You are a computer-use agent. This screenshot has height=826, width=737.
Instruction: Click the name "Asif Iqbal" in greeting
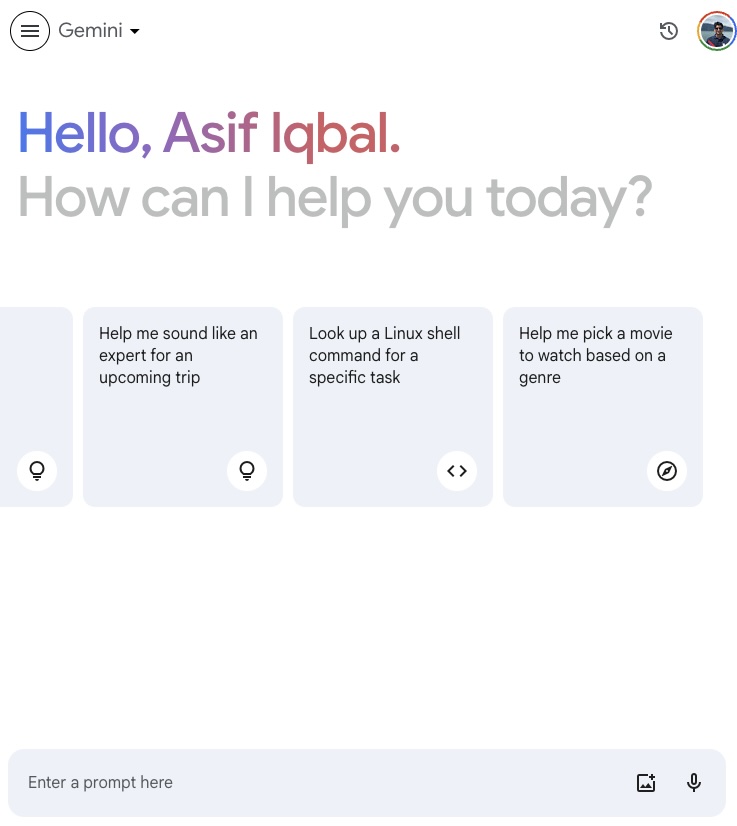280,134
